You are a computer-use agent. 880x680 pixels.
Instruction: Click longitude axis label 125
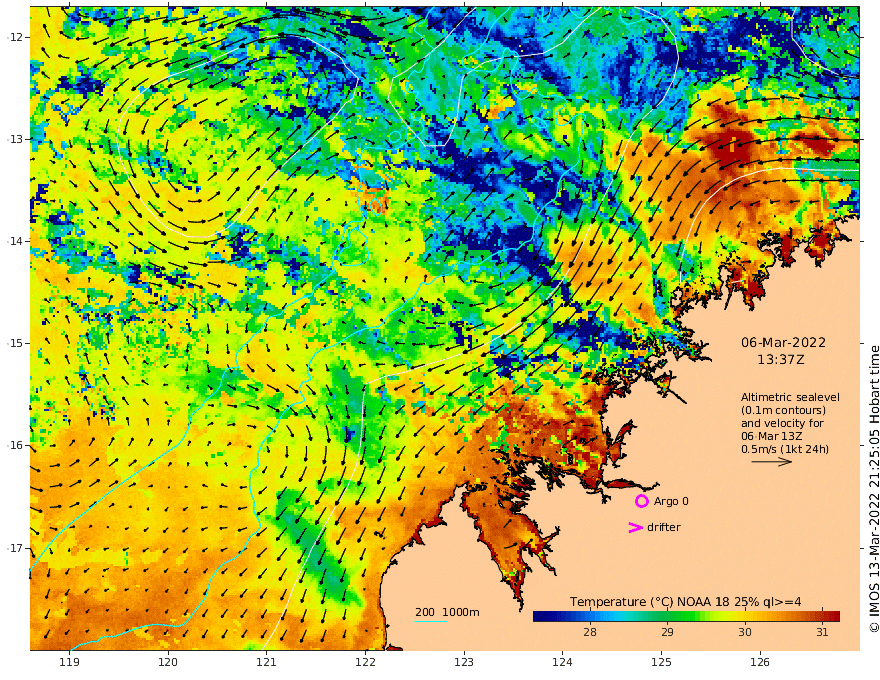662,662
